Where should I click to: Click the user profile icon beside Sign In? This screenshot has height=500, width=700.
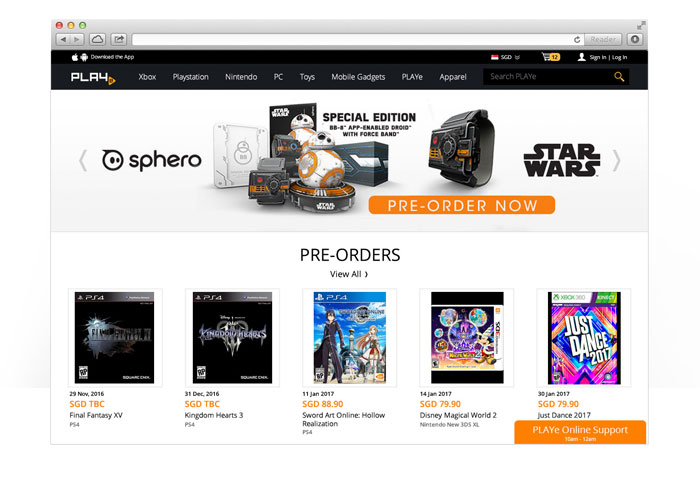[x=581, y=57]
